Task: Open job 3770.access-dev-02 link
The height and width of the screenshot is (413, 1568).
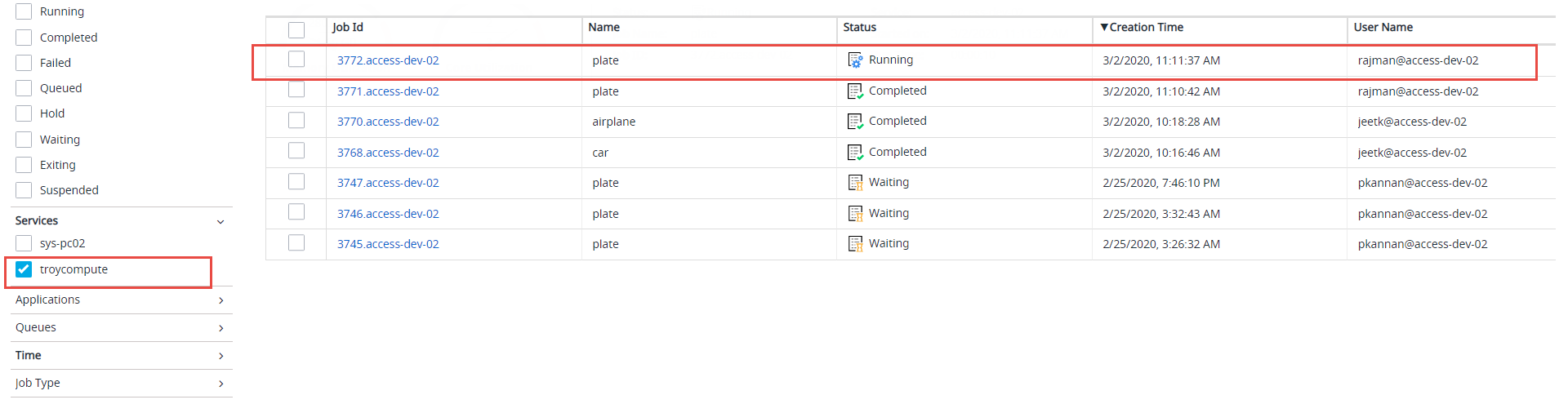Action: point(388,122)
